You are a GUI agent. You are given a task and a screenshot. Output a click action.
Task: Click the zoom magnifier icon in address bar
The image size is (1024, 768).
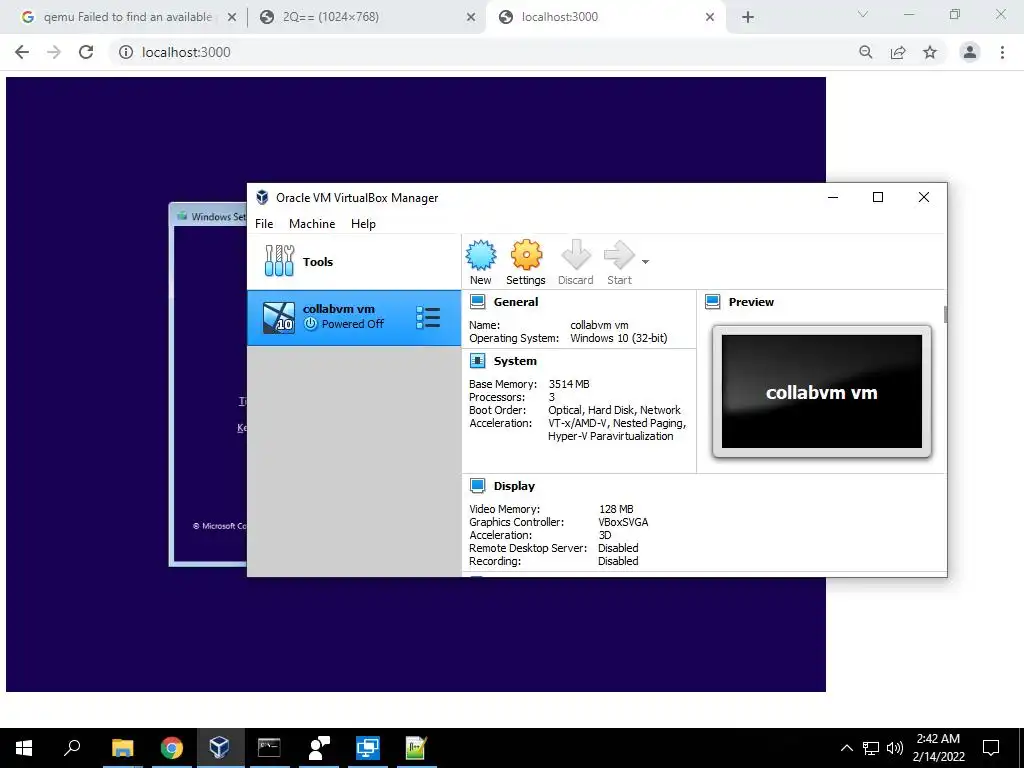(865, 52)
